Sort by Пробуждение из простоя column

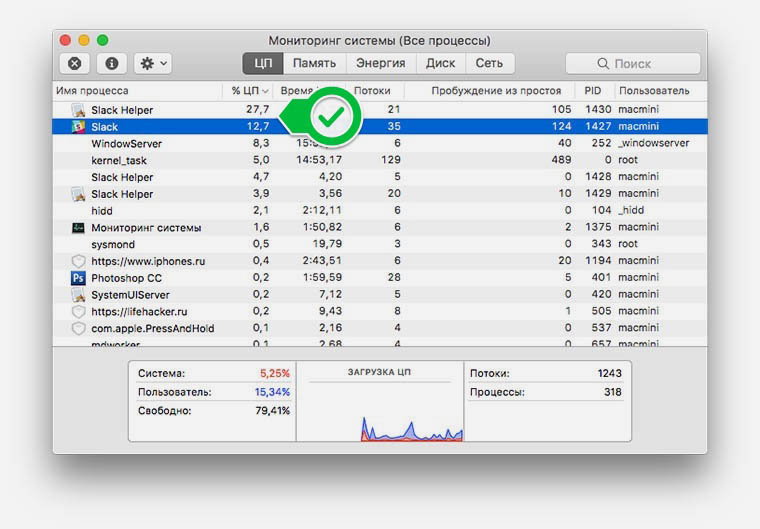[496, 91]
